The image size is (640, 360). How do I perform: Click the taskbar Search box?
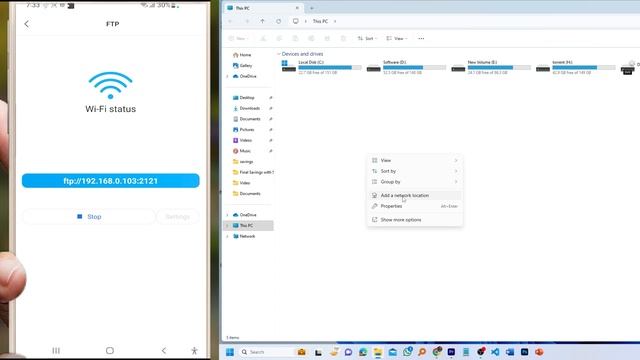tap(266, 352)
